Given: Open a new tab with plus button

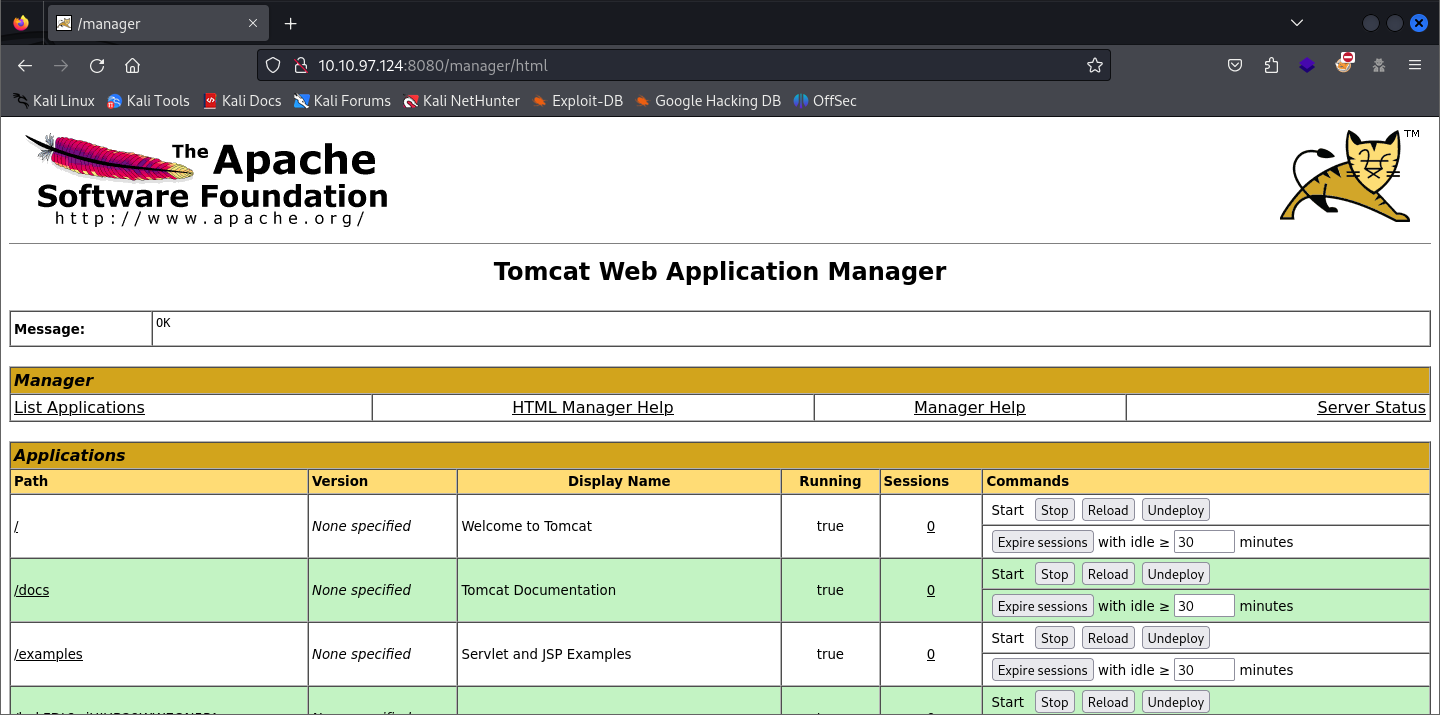Looking at the screenshot, I should tap(291, 23).
